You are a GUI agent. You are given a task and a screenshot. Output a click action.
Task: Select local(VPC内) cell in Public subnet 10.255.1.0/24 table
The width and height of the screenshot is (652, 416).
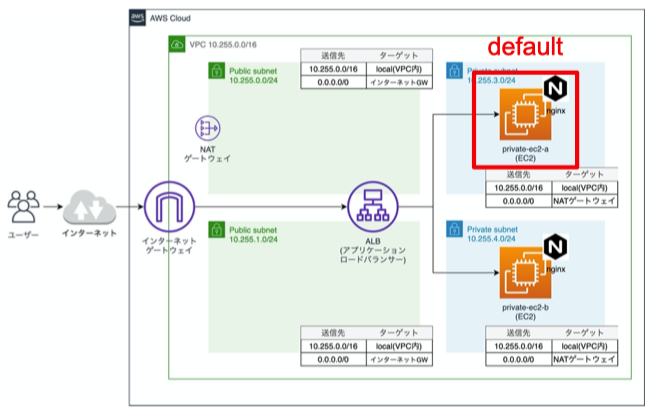tap(399, 346)
